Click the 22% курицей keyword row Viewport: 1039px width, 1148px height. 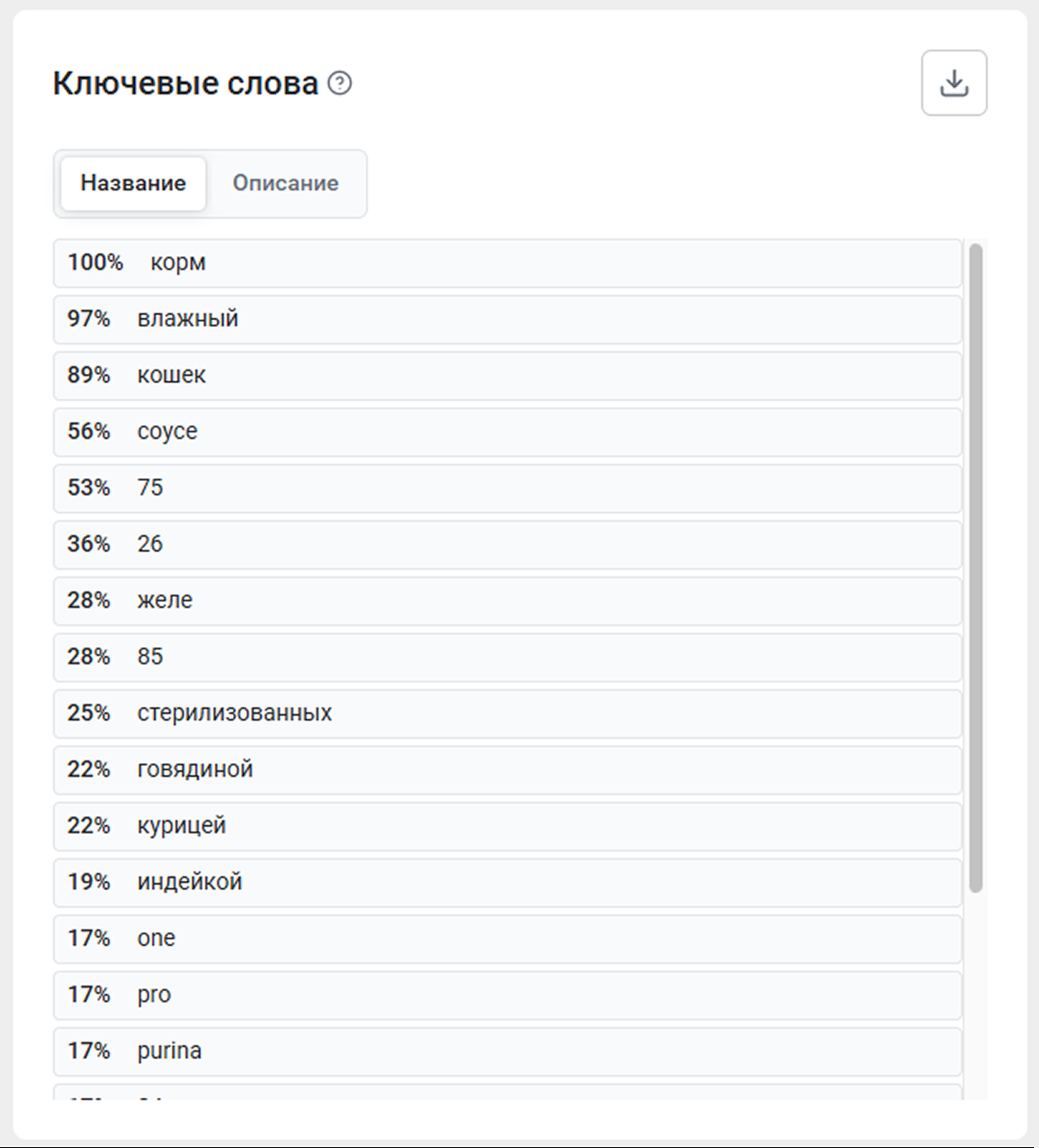pos(507,827)
